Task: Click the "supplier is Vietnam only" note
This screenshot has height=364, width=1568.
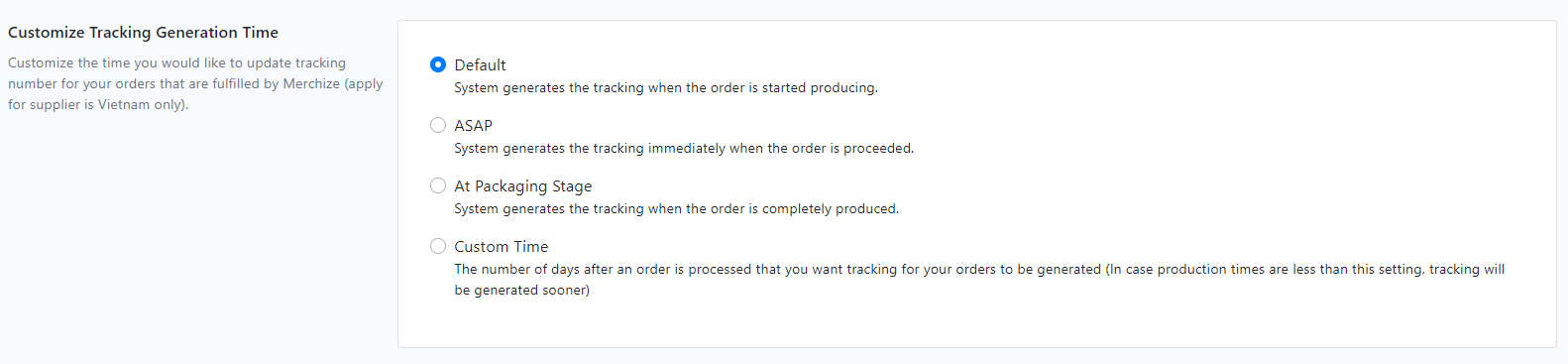Action: [107, 104]
